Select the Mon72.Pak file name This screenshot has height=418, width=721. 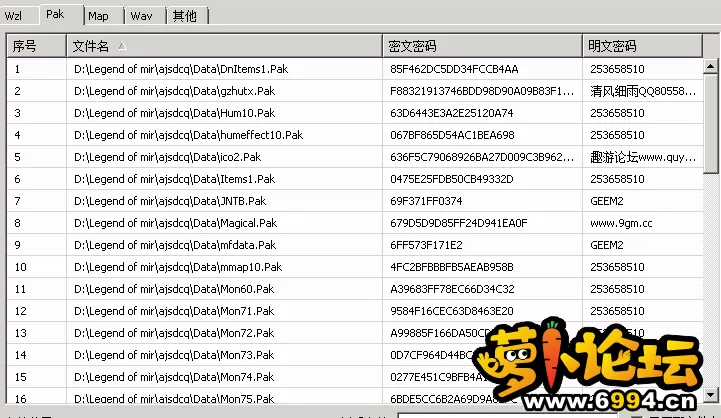coord(174,333)
